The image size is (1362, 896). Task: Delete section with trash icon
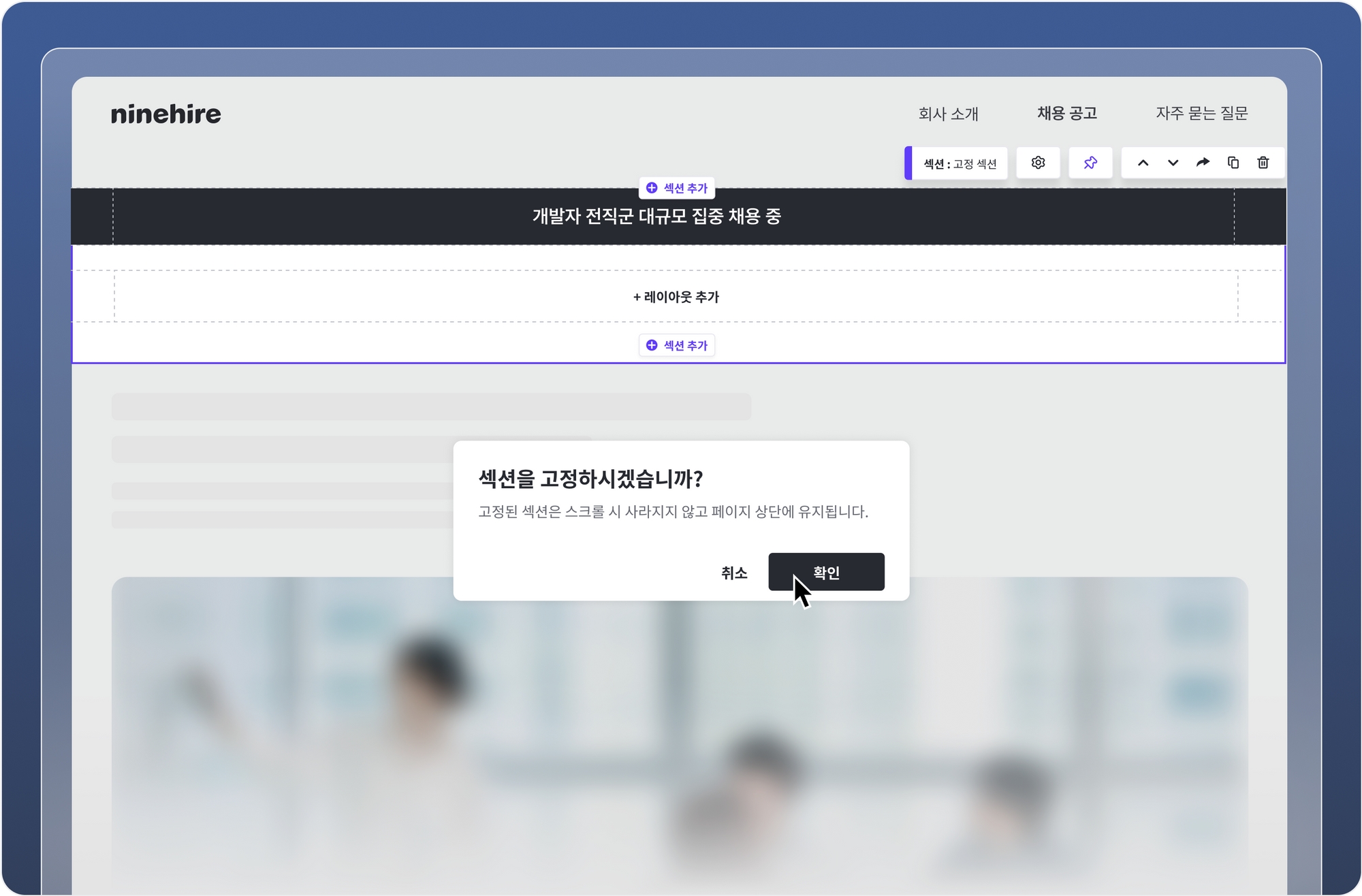(1263, 163)
